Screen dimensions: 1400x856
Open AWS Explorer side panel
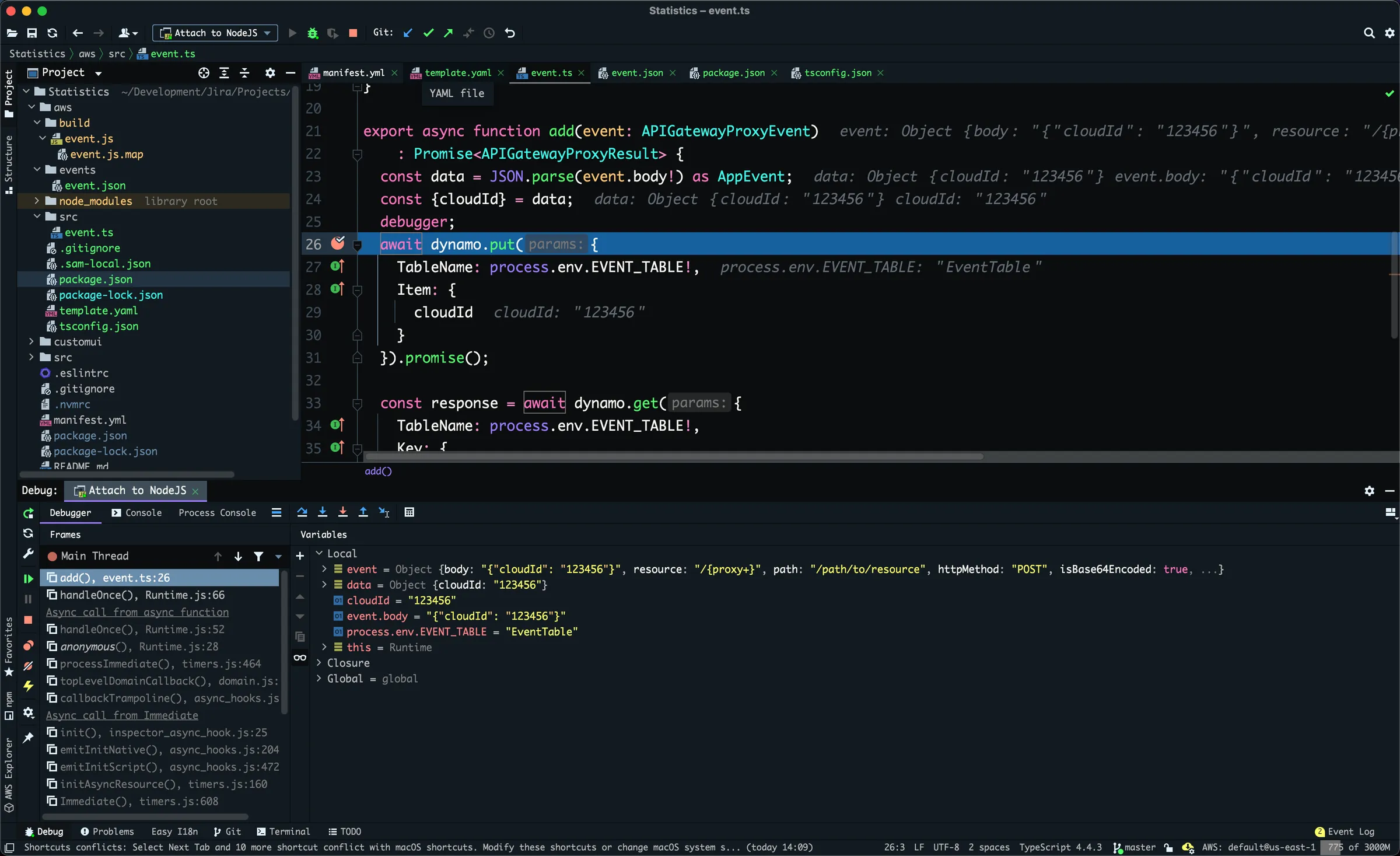coord(9,775)
